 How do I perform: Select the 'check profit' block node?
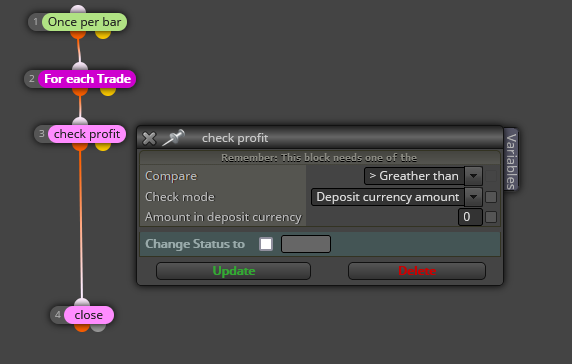tap(87, 134)
